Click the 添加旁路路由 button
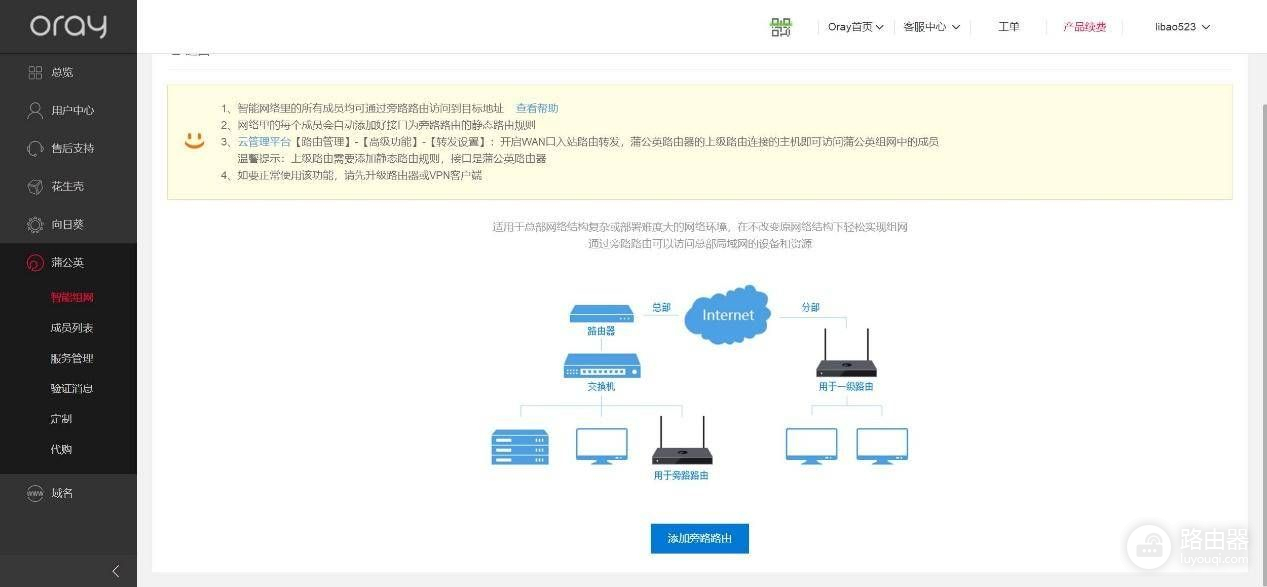This screenshot has height=587, width=1267. 699,538
